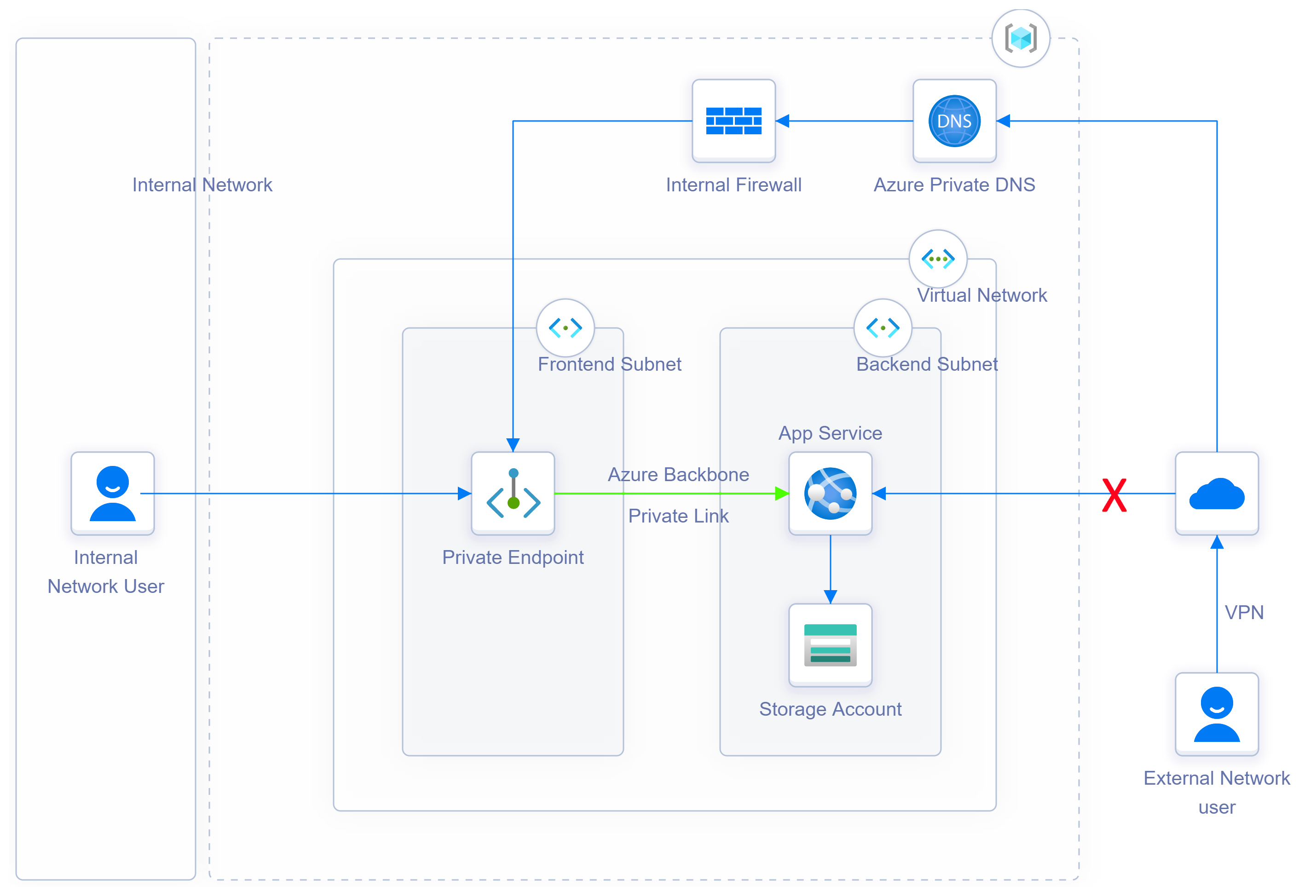Click the "Storage Account" label
This screenshot has height=896, width=1316.
pyautogui.click(x=830, y=709)
